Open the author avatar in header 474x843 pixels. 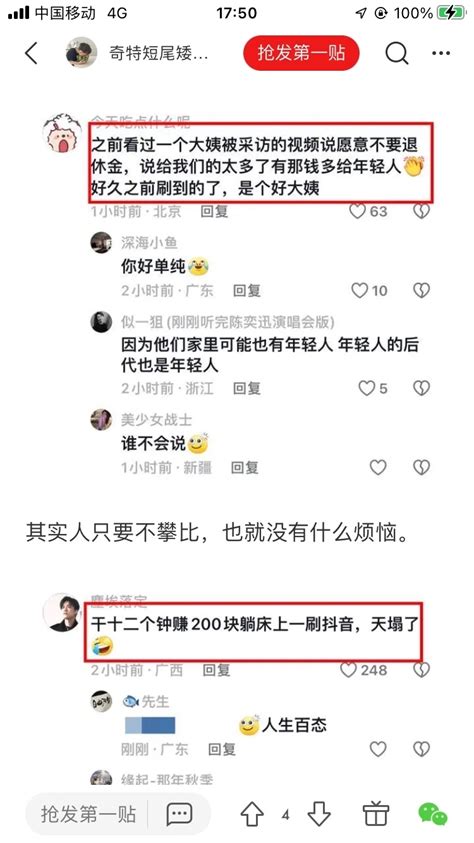(x=81, y=53)
